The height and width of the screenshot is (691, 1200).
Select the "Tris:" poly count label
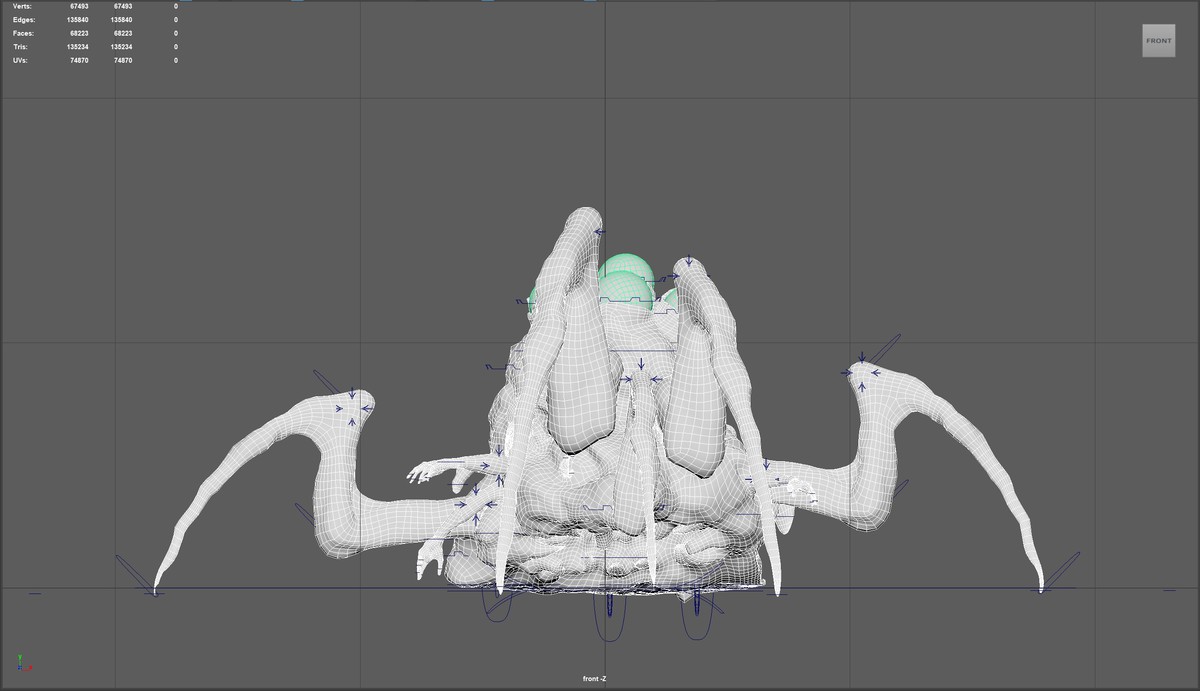[x=21, y=47]
